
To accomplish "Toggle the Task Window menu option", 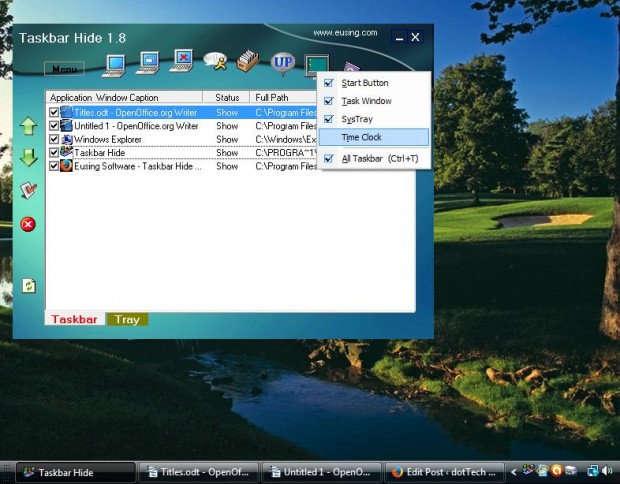I will 374,101.
